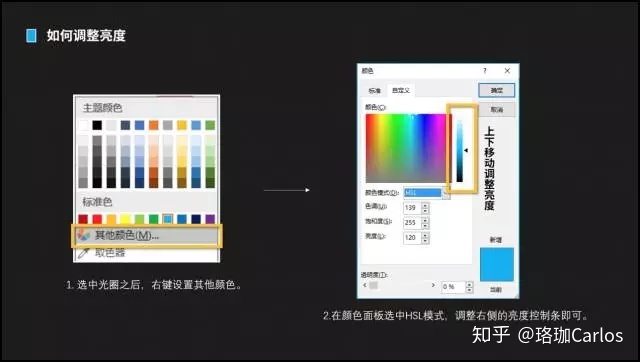
Task: Pick the bright red standard color
Action: [97, 219]
